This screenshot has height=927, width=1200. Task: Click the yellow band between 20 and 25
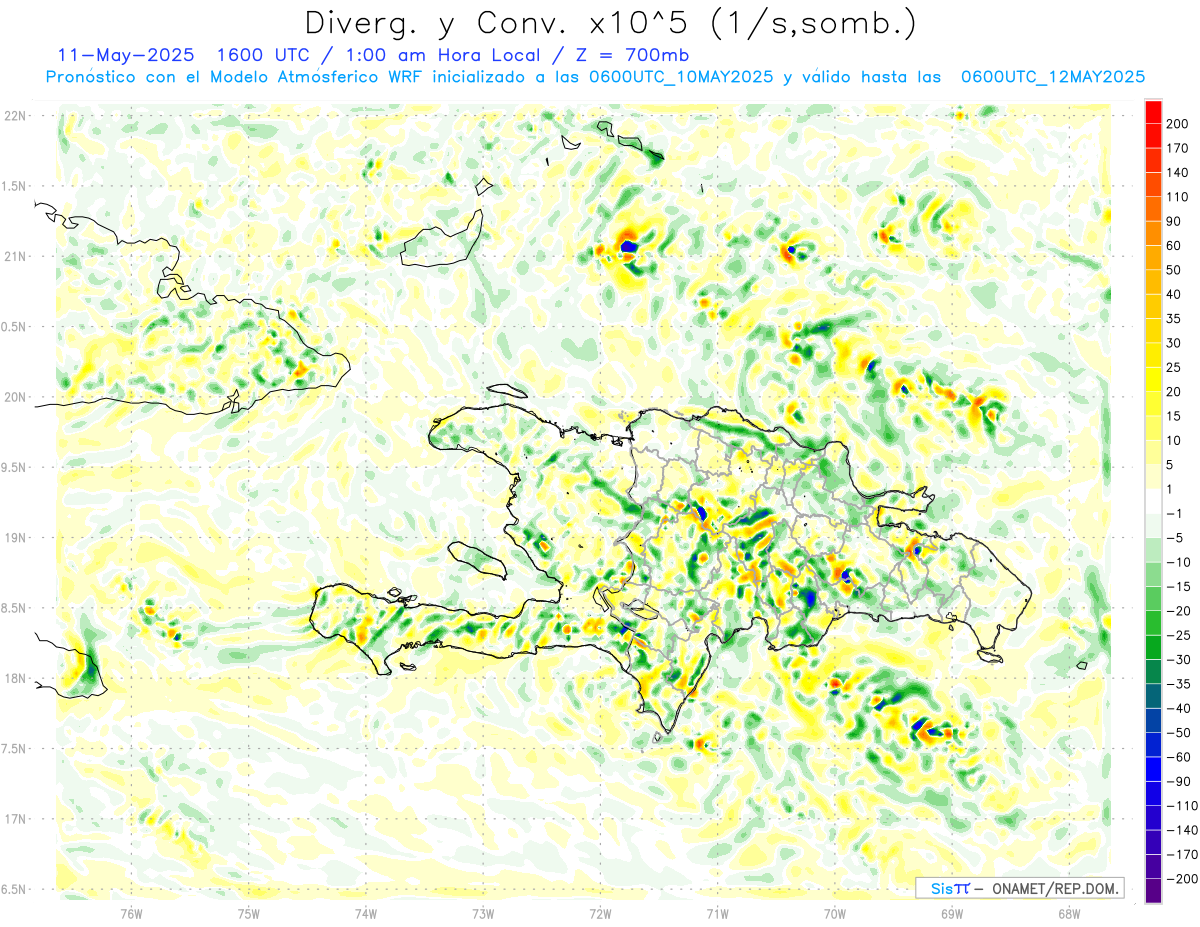[1153, 379]
